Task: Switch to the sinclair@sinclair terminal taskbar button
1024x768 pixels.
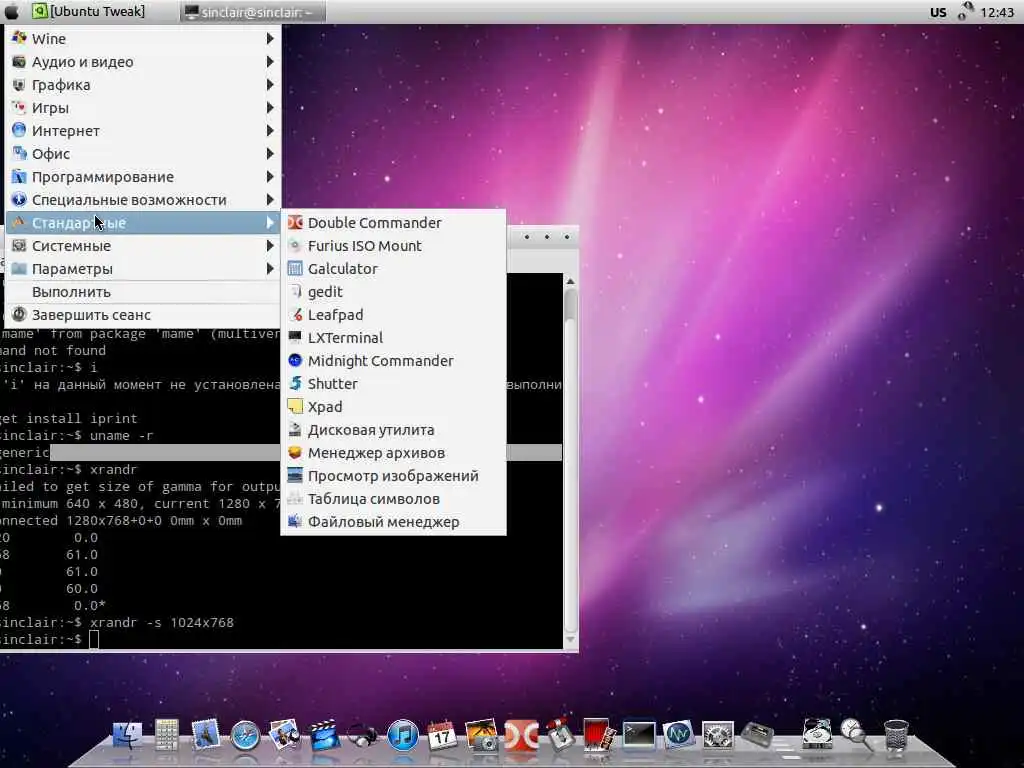Action: pyautogui.click(x=252, y=12)
